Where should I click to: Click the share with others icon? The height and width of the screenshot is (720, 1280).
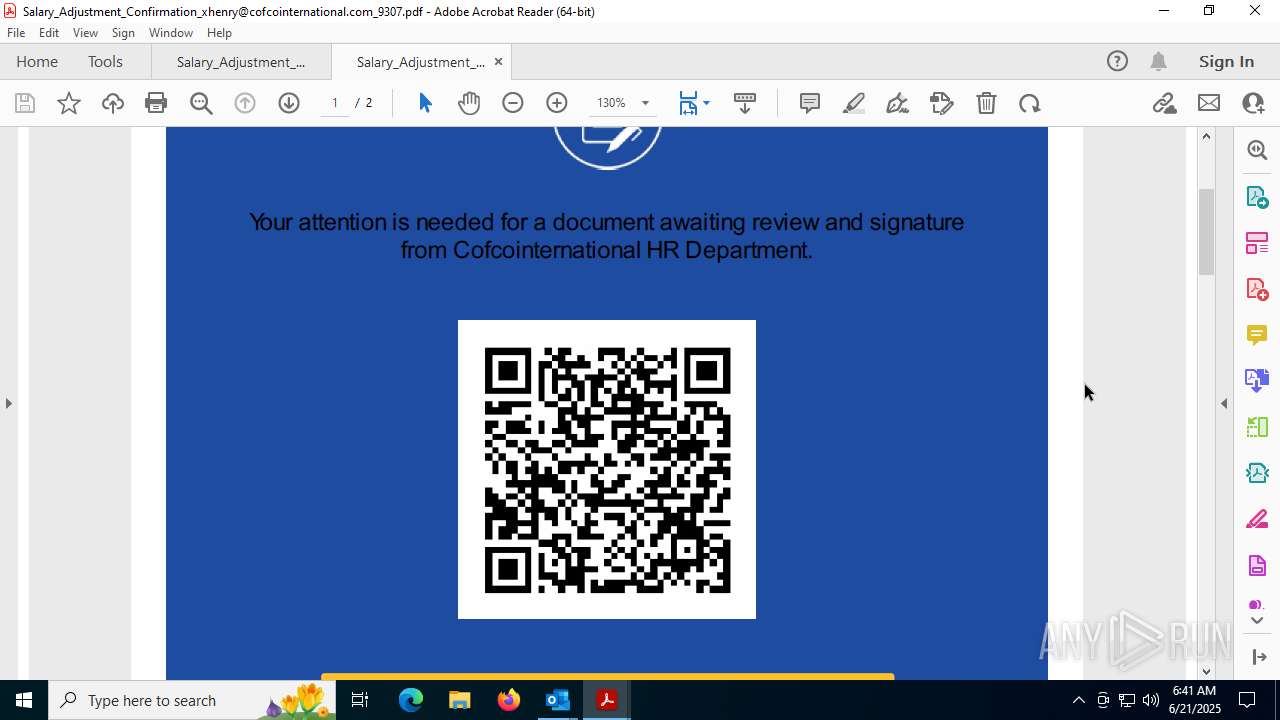pyautogui.click(x=1253, y=103)
